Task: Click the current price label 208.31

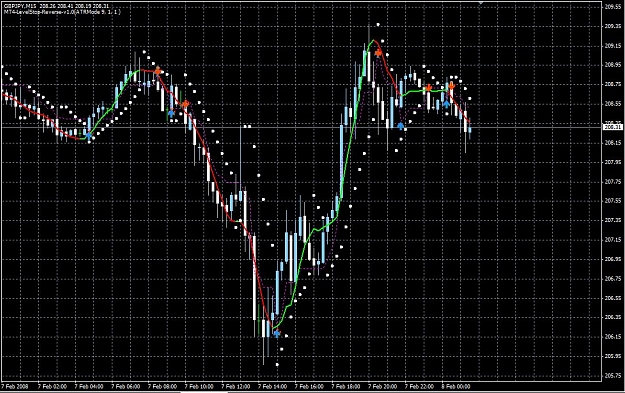Action: pos(613,127)
